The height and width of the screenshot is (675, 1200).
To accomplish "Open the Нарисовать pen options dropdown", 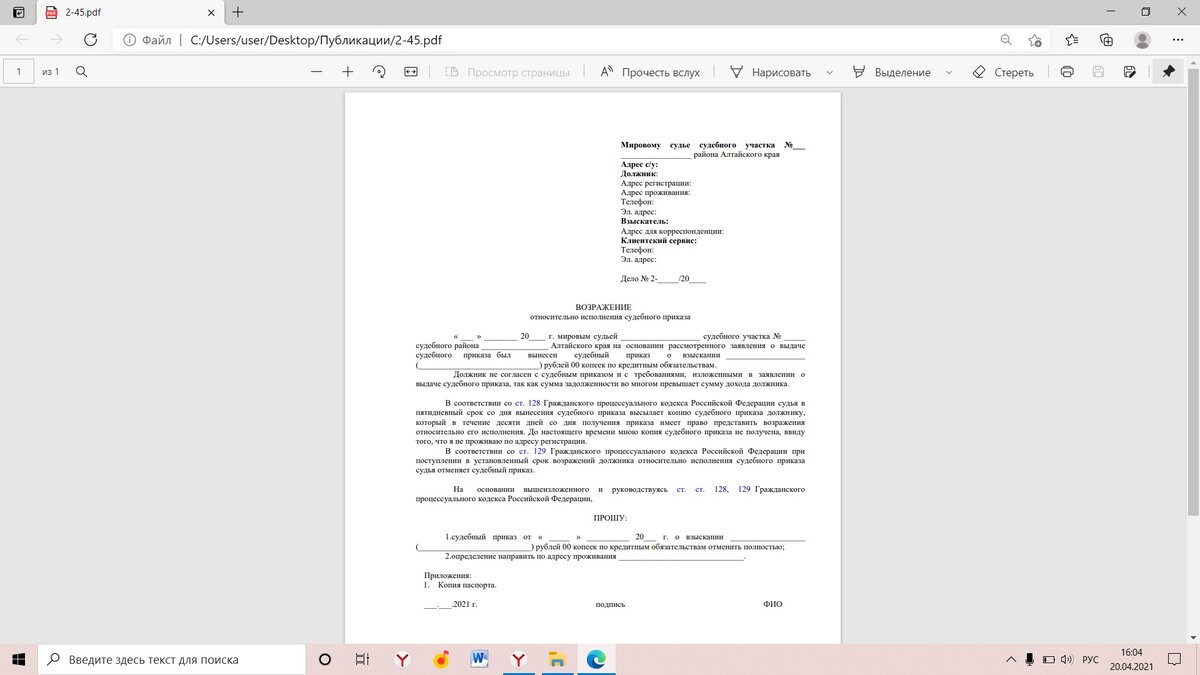I will coord(827,72).
